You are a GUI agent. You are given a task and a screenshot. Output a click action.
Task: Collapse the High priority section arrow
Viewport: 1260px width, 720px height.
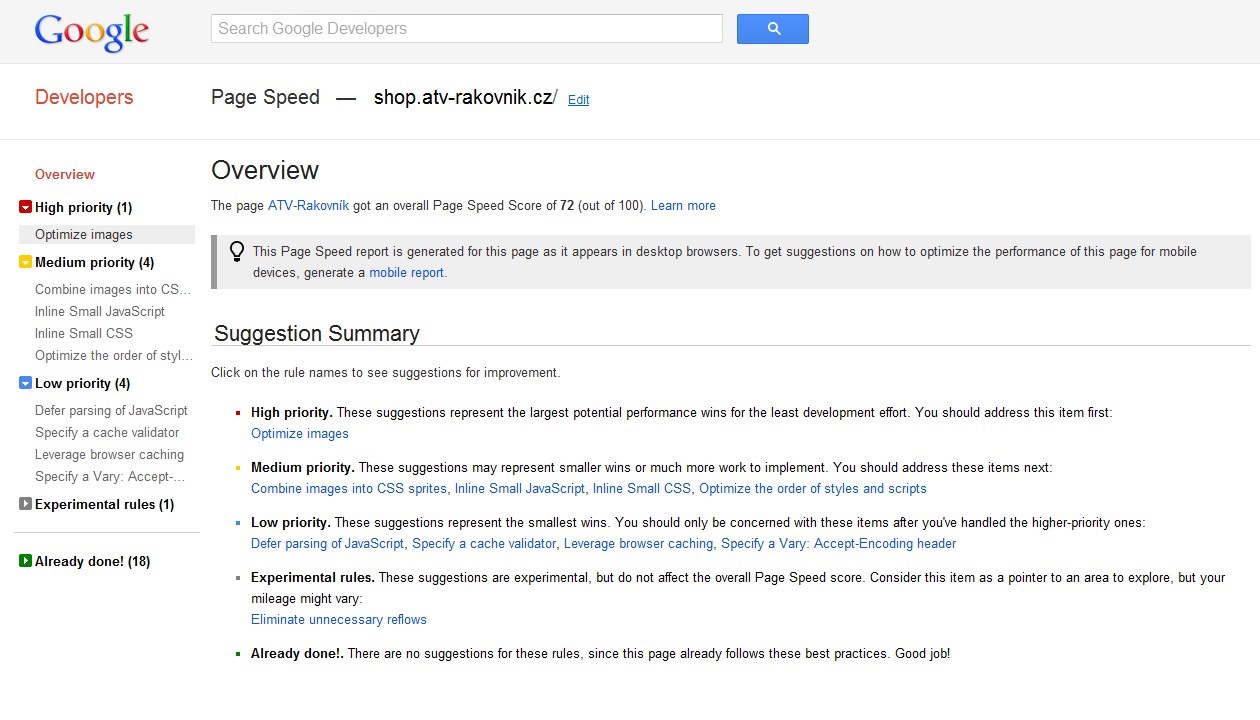pyautogui.click(x=25, y=207)
